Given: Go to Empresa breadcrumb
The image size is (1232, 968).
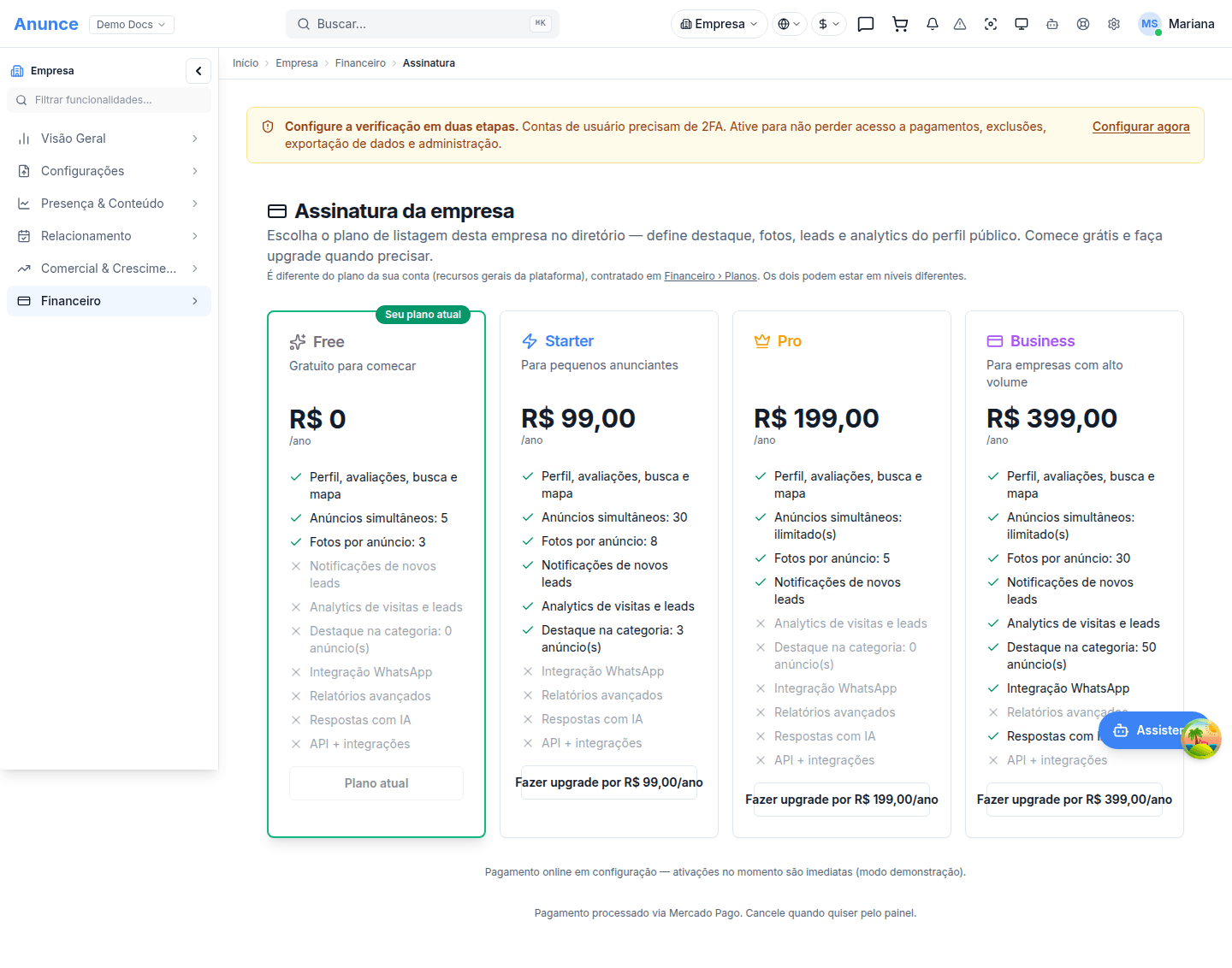Looking at the screenshot, I should click(297, 63).
